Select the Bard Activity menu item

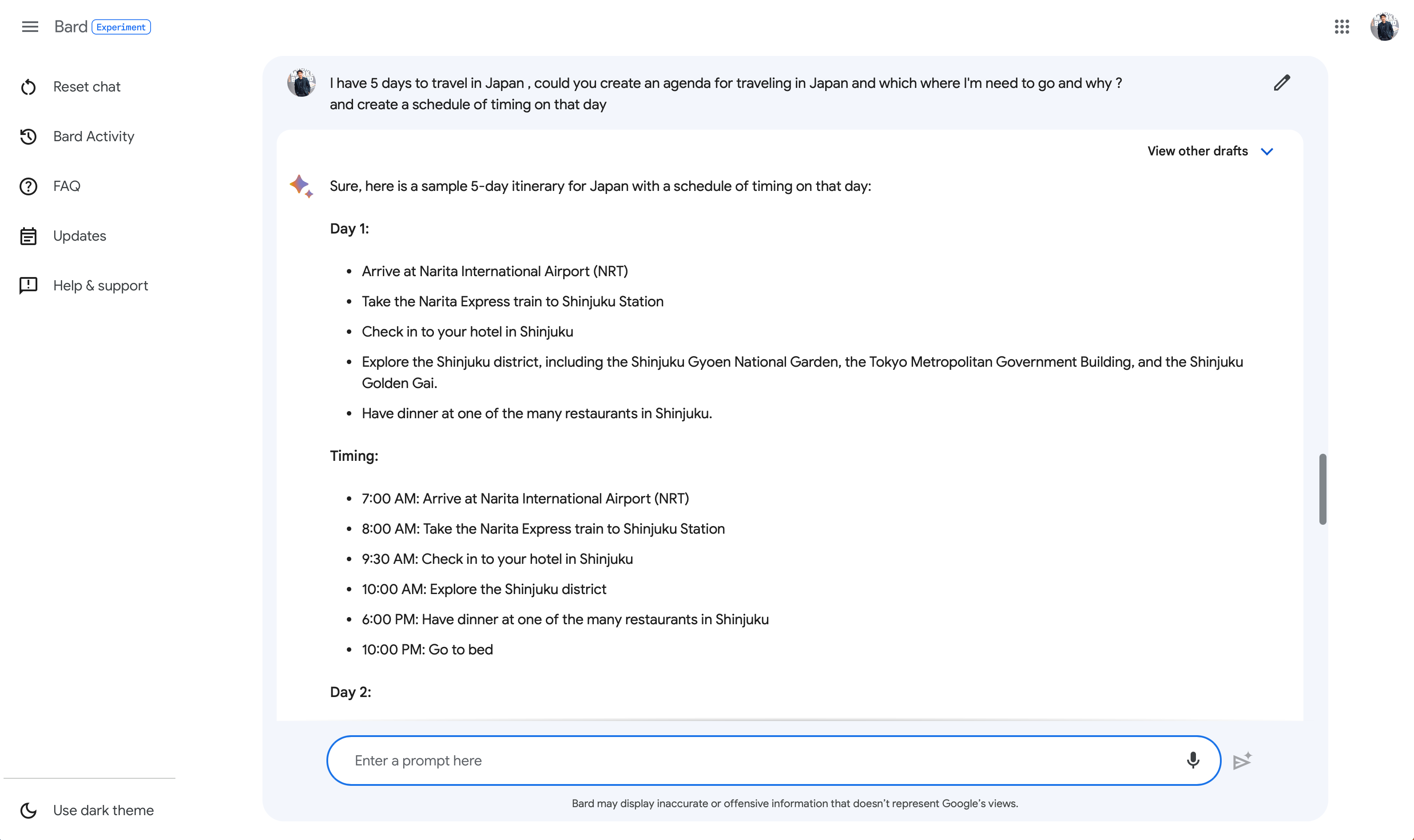93,136
